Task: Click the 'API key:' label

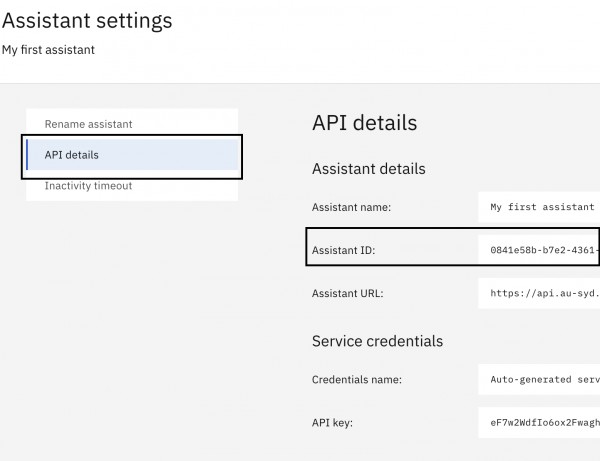Action: coord(332,423)
